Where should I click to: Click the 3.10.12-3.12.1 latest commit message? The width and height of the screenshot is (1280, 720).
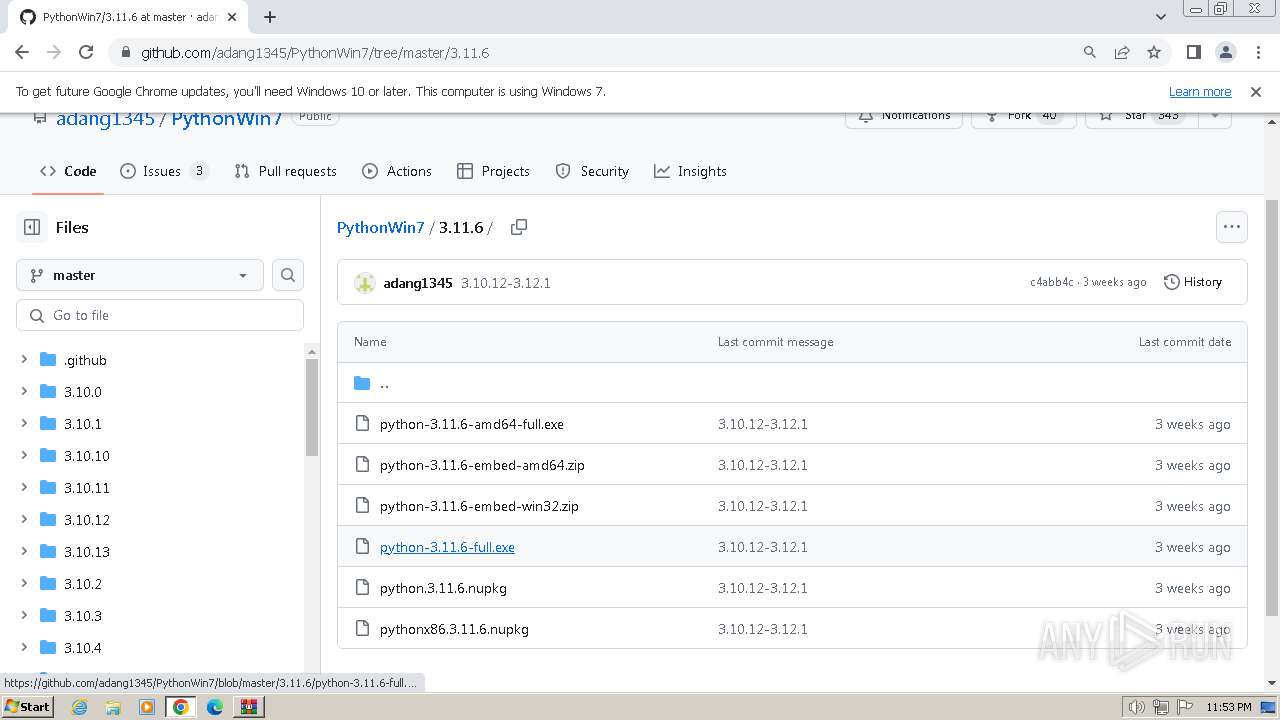tap(506, 283)
